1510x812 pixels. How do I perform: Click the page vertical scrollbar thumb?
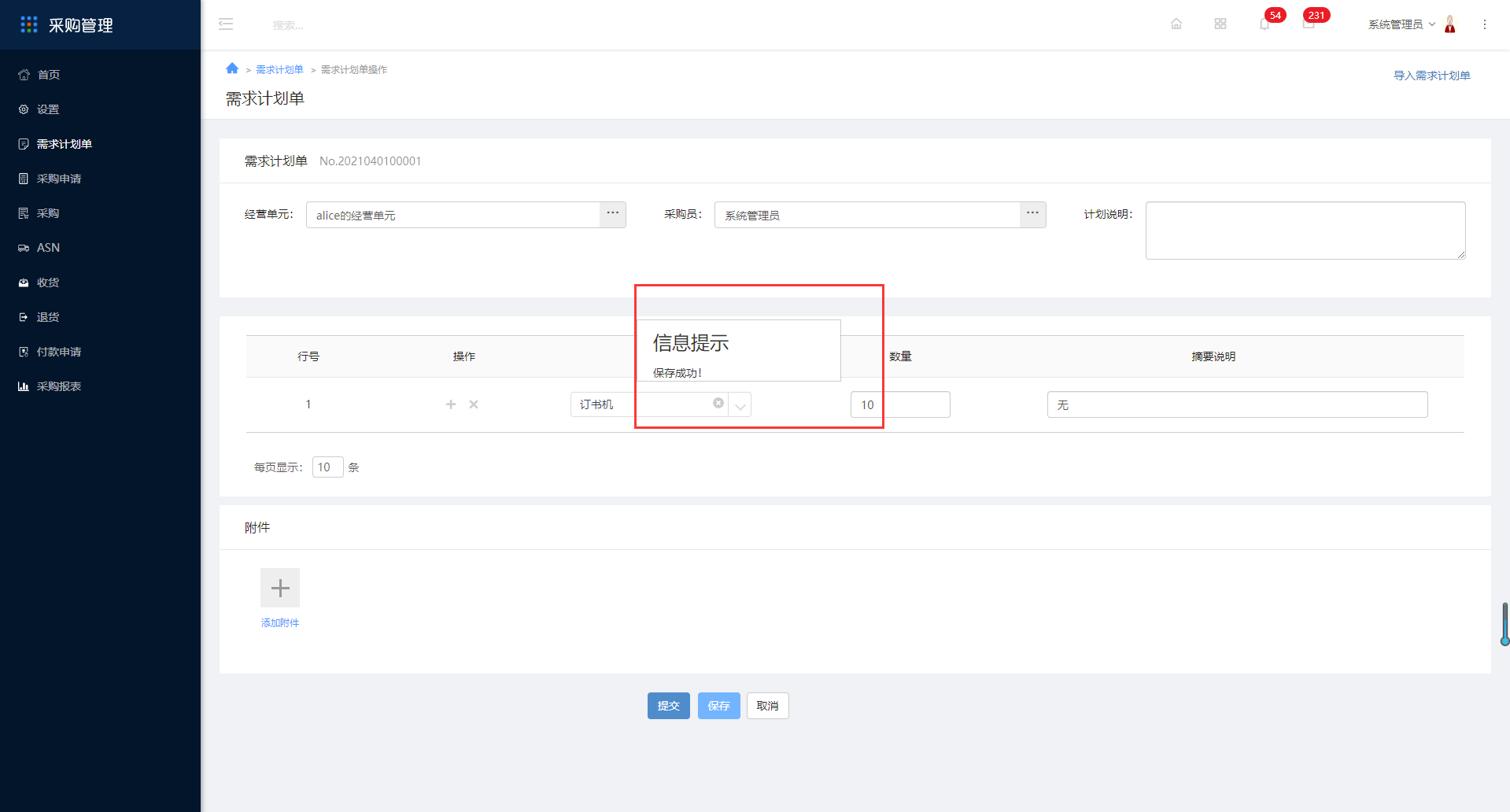[x=1504, y=624]
